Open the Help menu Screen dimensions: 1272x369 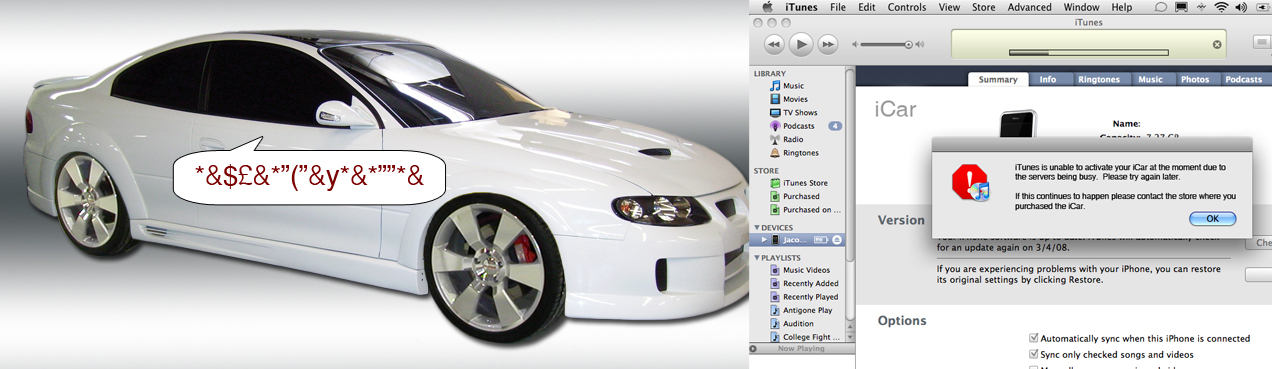point(1122,7)
